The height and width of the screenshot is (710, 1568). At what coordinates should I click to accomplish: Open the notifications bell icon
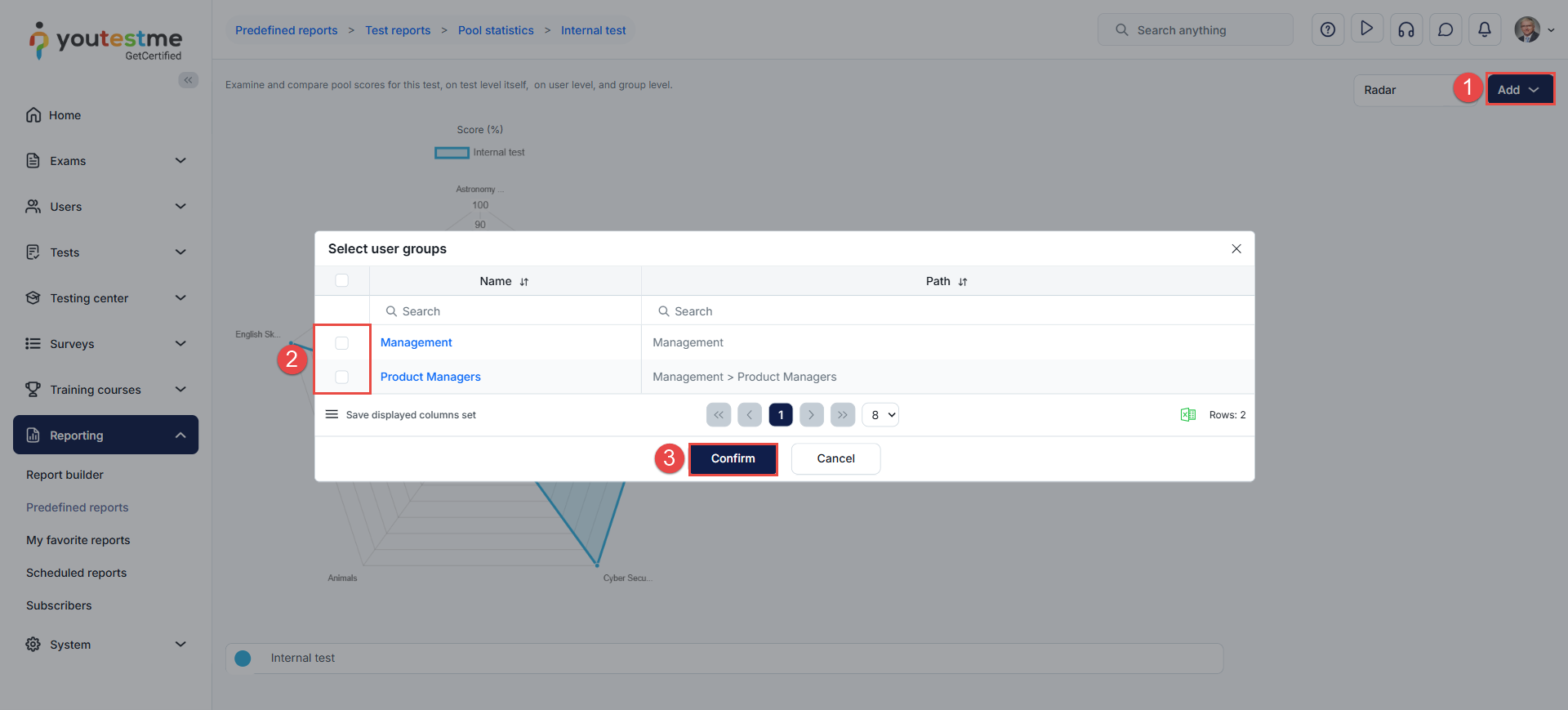coord(1485,29)
